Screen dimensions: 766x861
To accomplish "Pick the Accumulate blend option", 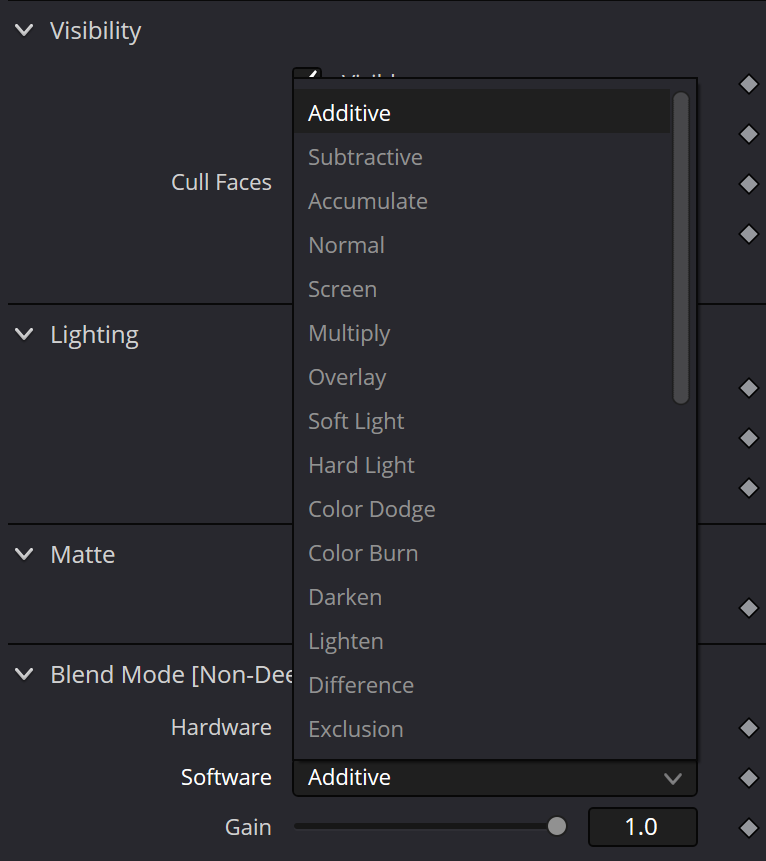I will pyautogui.click(x=482, y=201).
